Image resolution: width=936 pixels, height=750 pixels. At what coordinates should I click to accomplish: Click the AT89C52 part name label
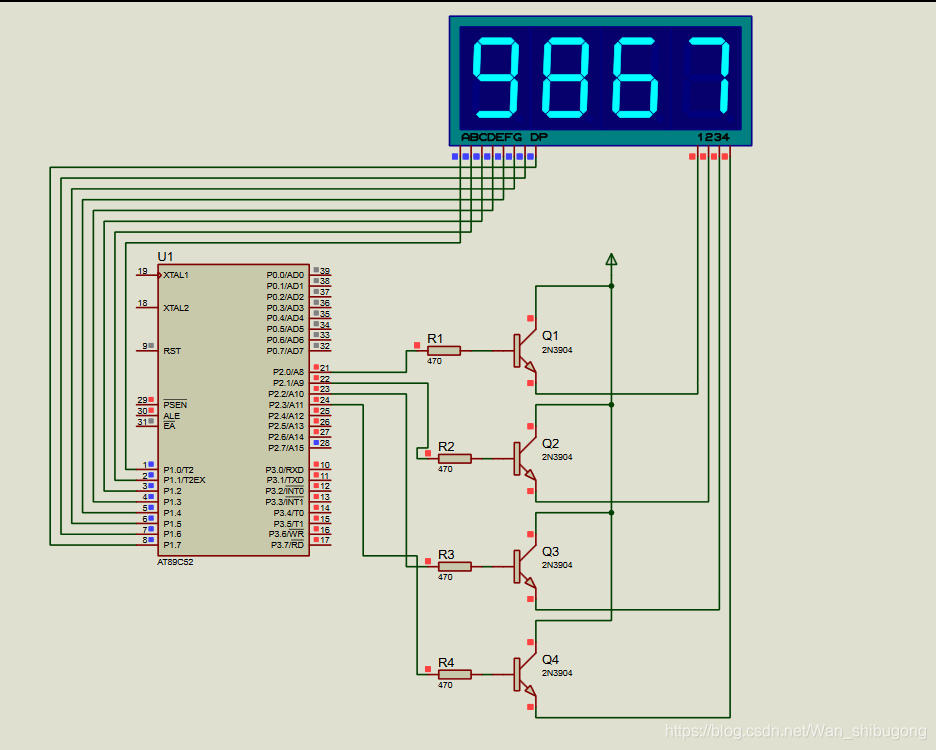[x=175, y=562]
